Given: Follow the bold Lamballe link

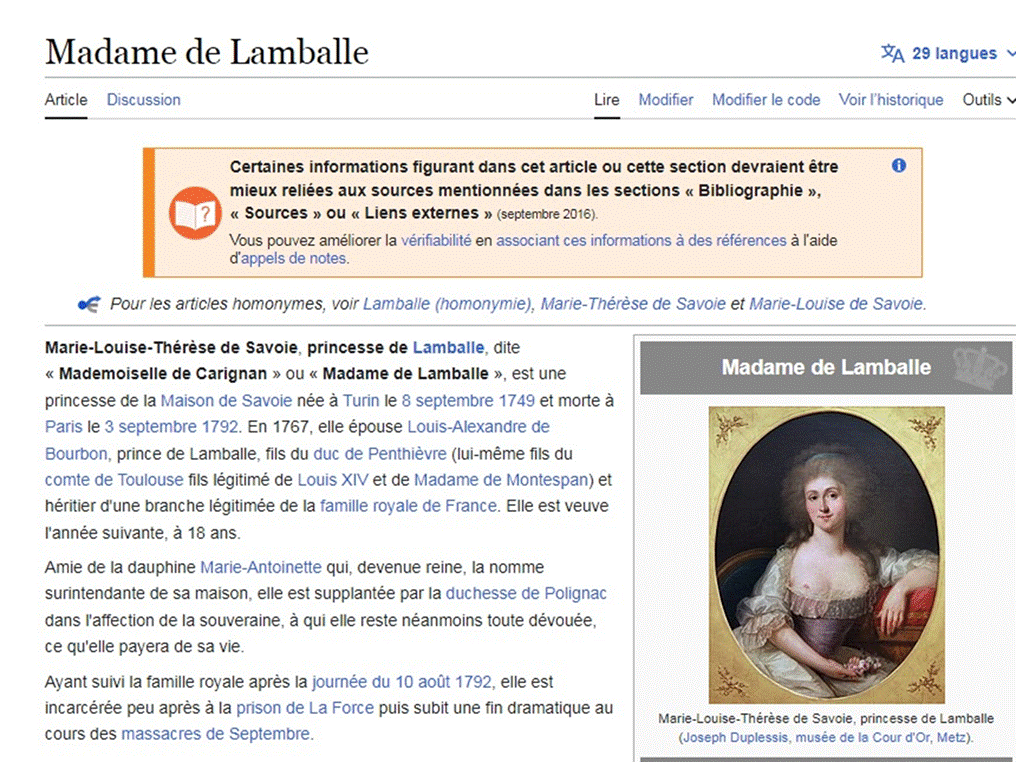Looking at the screenshot, I should click(x=448, y=348).
